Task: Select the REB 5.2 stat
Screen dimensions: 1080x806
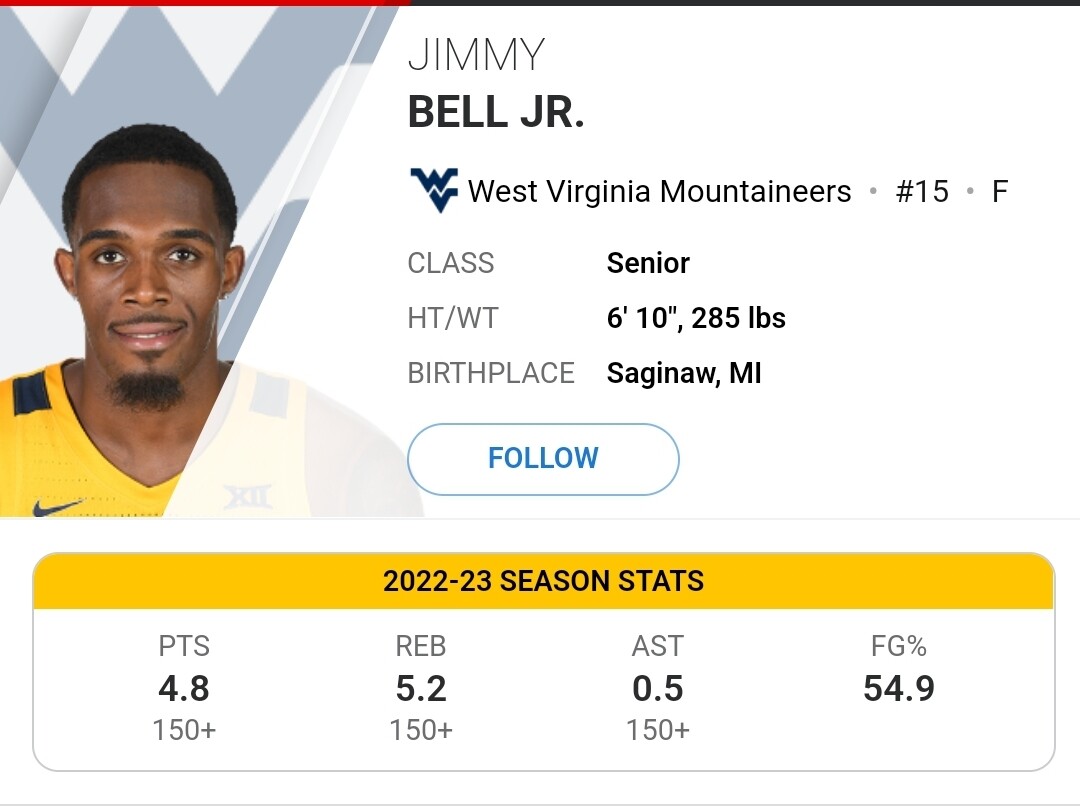Action: click(x=421, y=688)
